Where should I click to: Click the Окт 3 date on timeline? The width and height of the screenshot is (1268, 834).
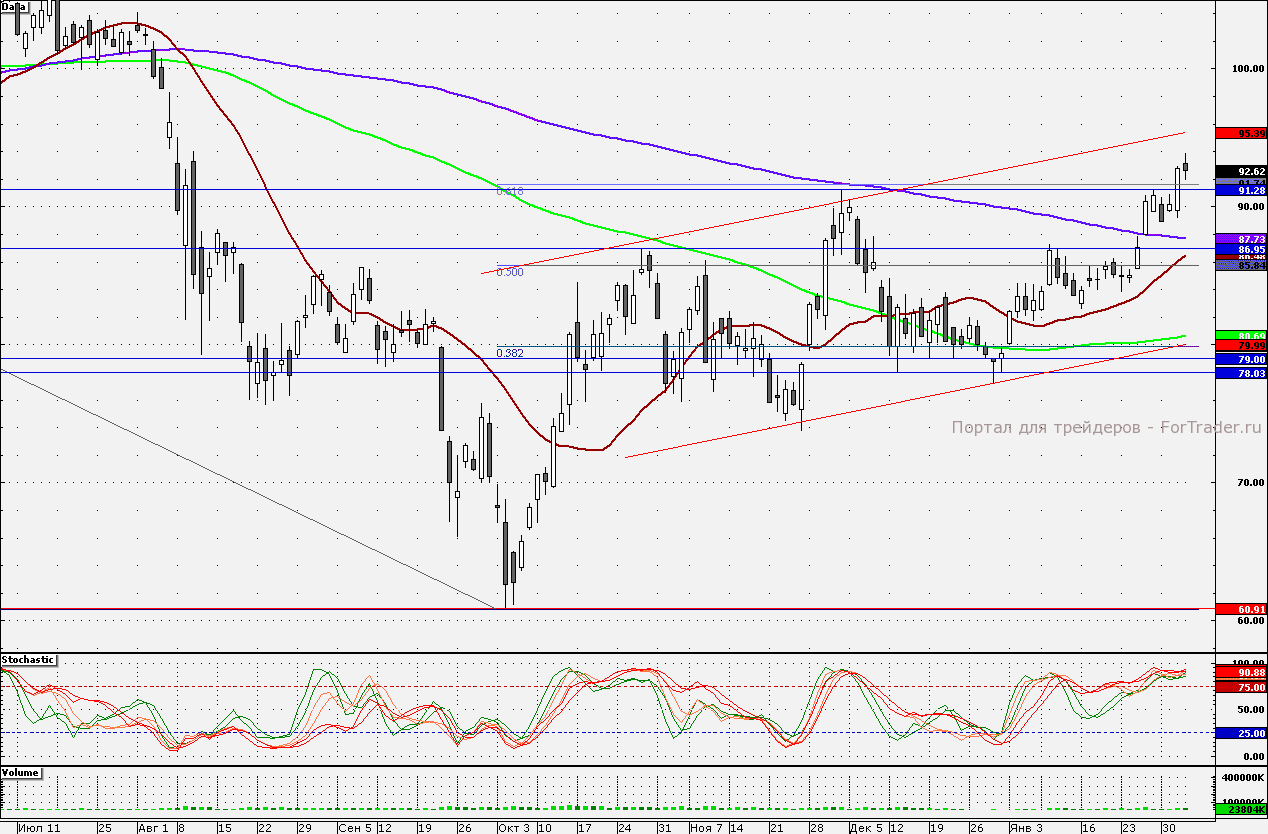513,828
